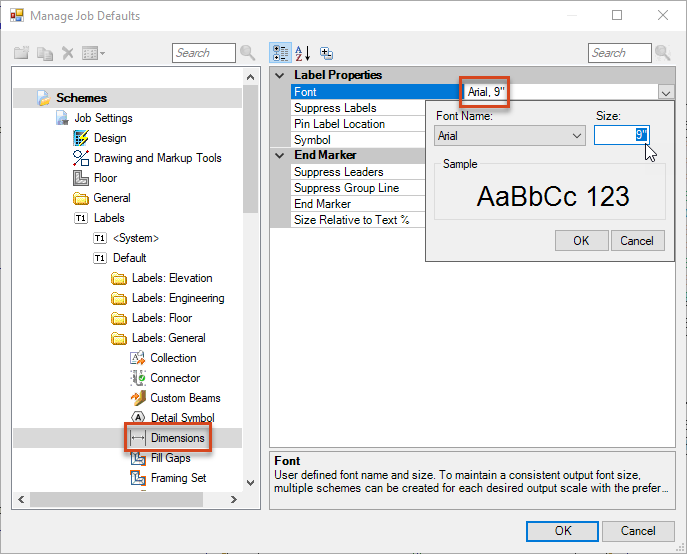Click the Fill Gaps item icon
The image size is (687, 554).
click(138, 458)
